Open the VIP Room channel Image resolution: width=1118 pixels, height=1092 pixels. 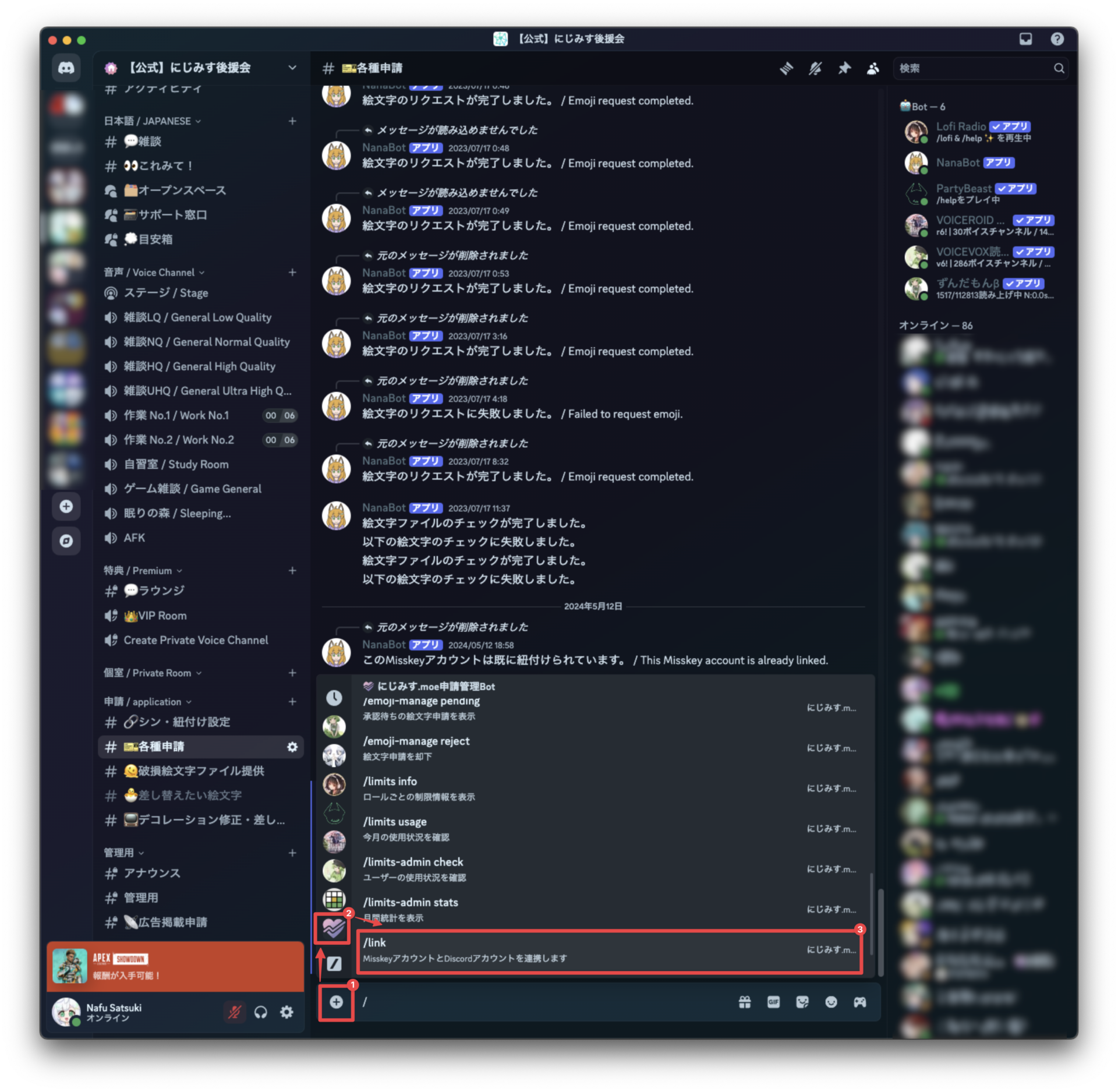tap(201, 616)
